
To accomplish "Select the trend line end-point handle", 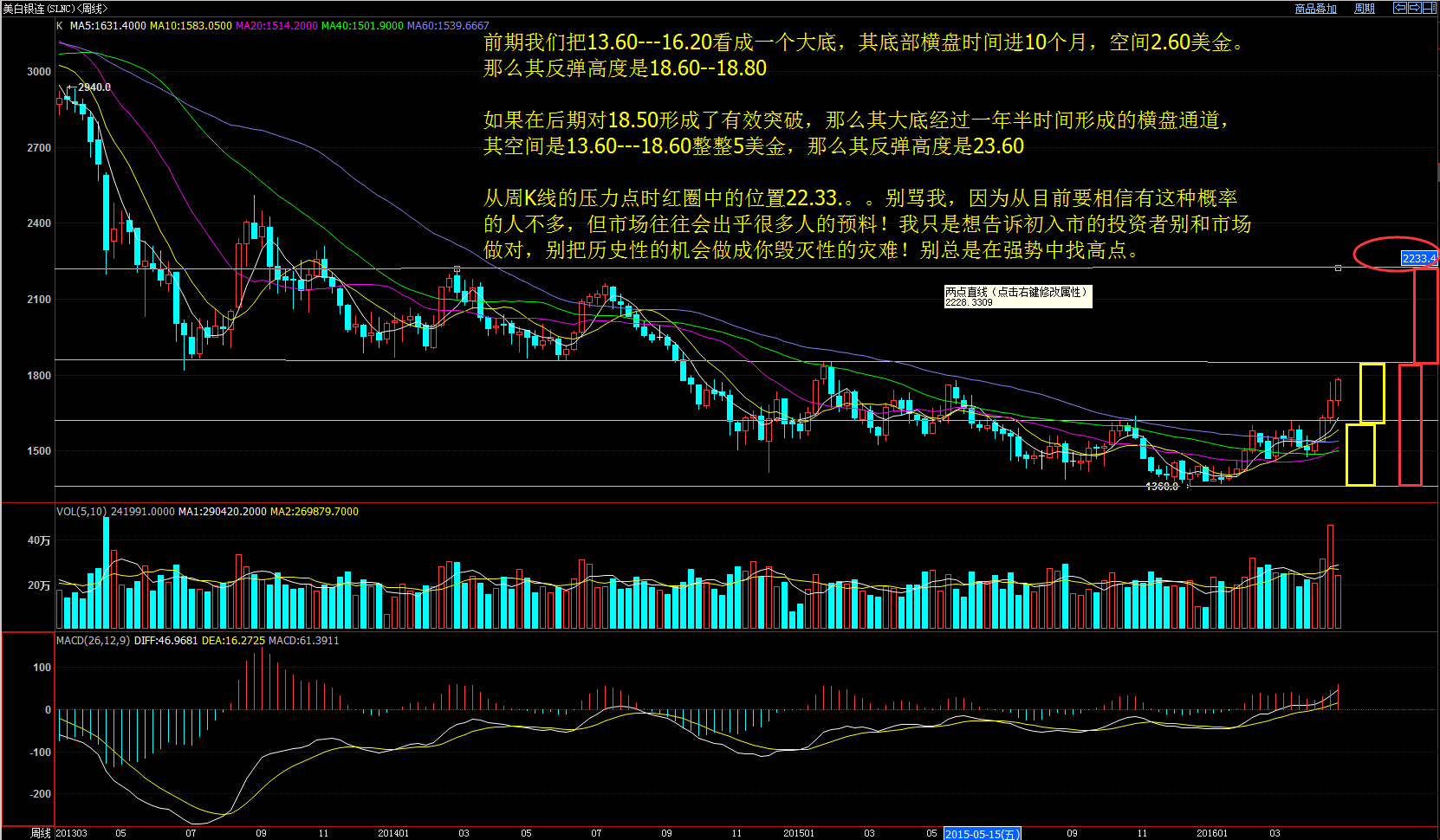I will pos(1338,268).
